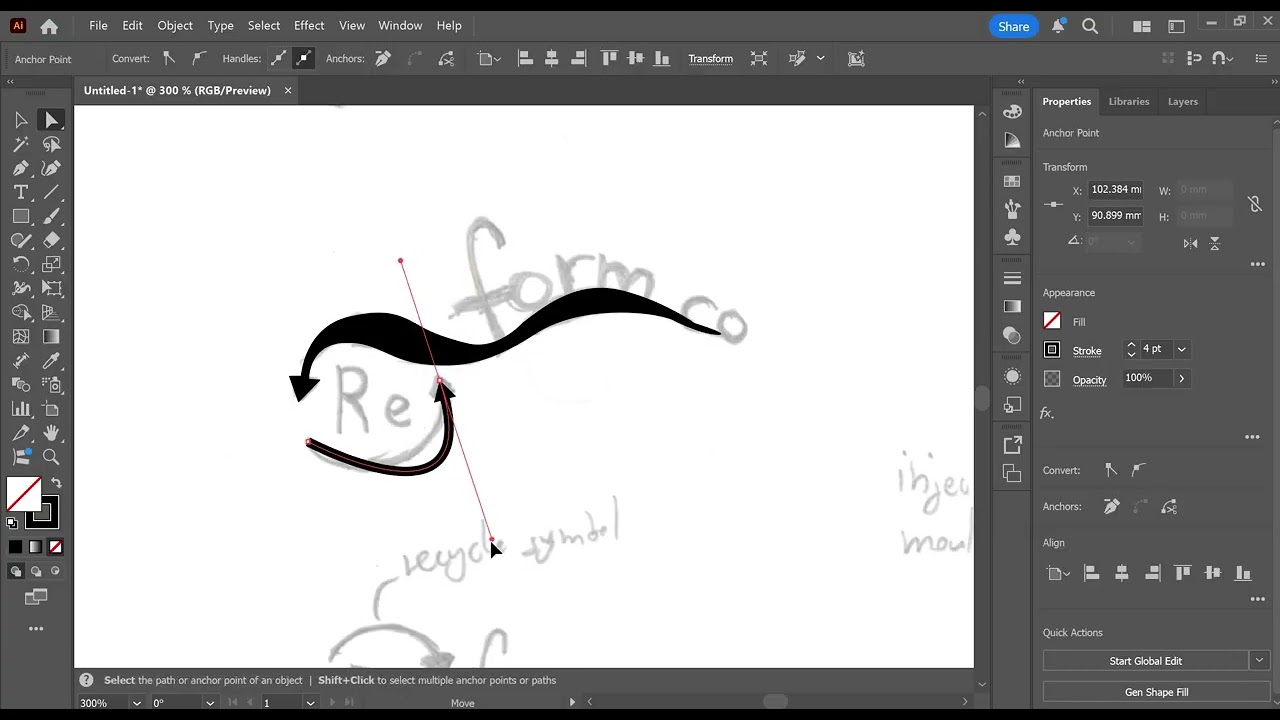
Task: Select the Pen tool
Action: pos(21,168)
